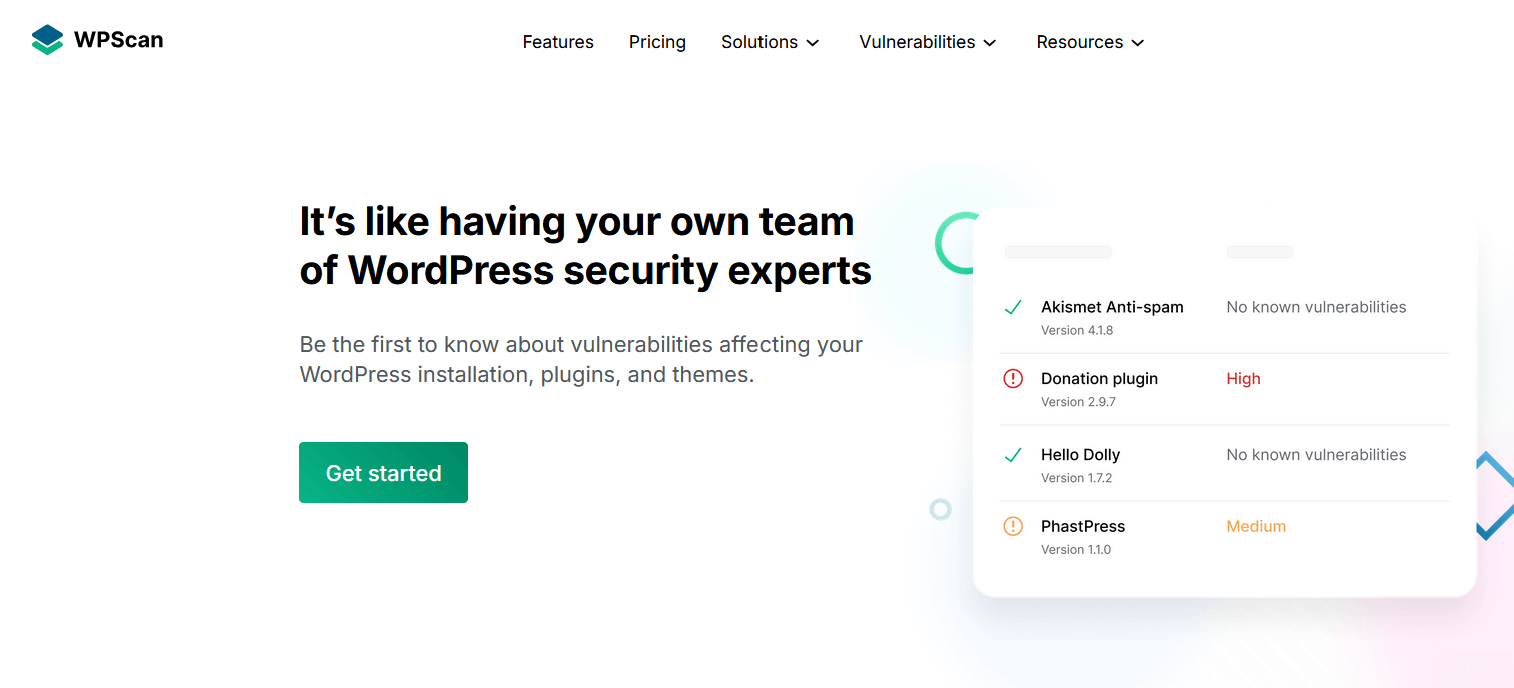This screenshot has width=1514, height=688.
Task: Click the green checkmark next to Hello Dolly
Action: pos(1013,454)
